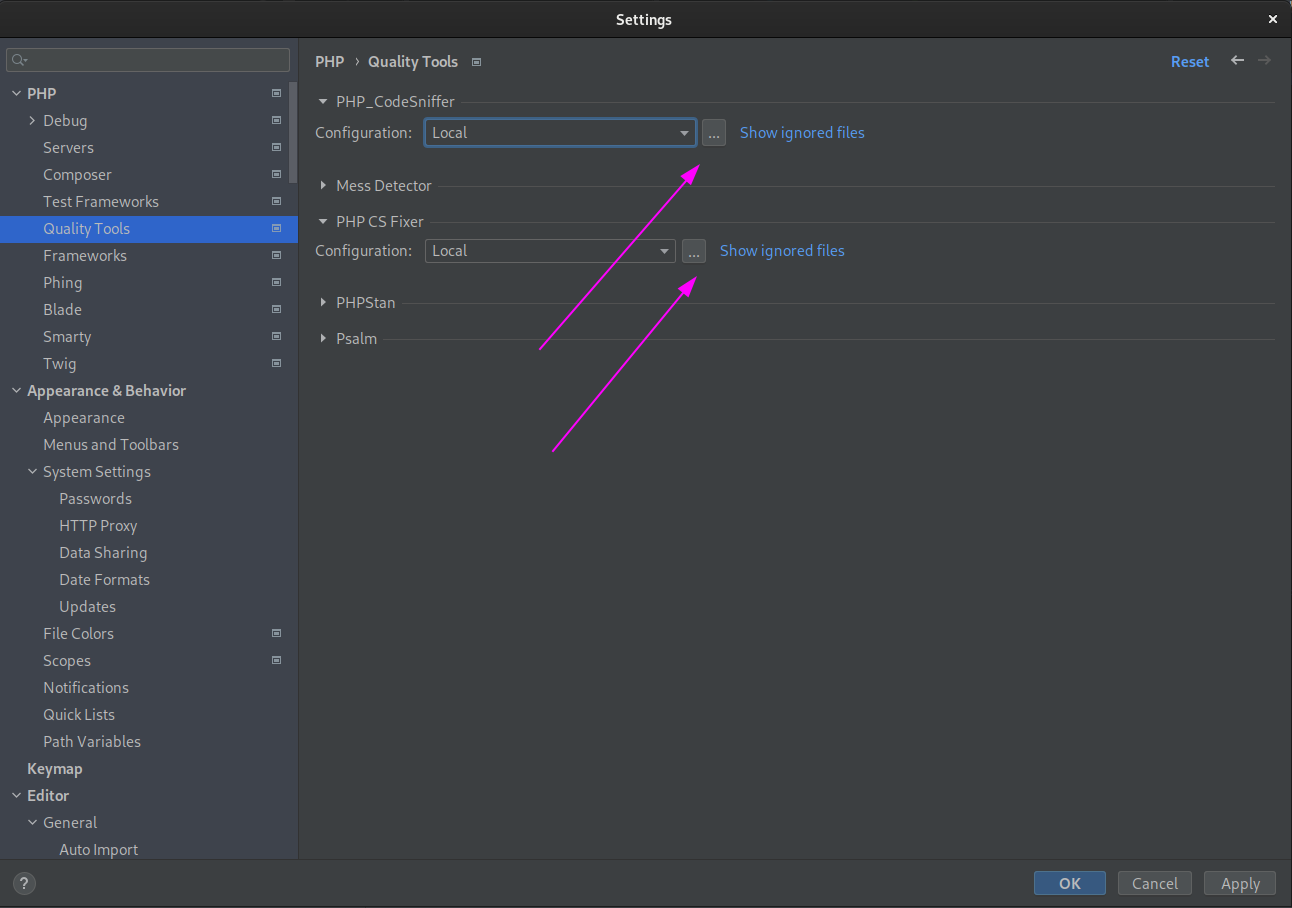Open Updates settings
The image size is (1292, 908).
pos(87,606)
